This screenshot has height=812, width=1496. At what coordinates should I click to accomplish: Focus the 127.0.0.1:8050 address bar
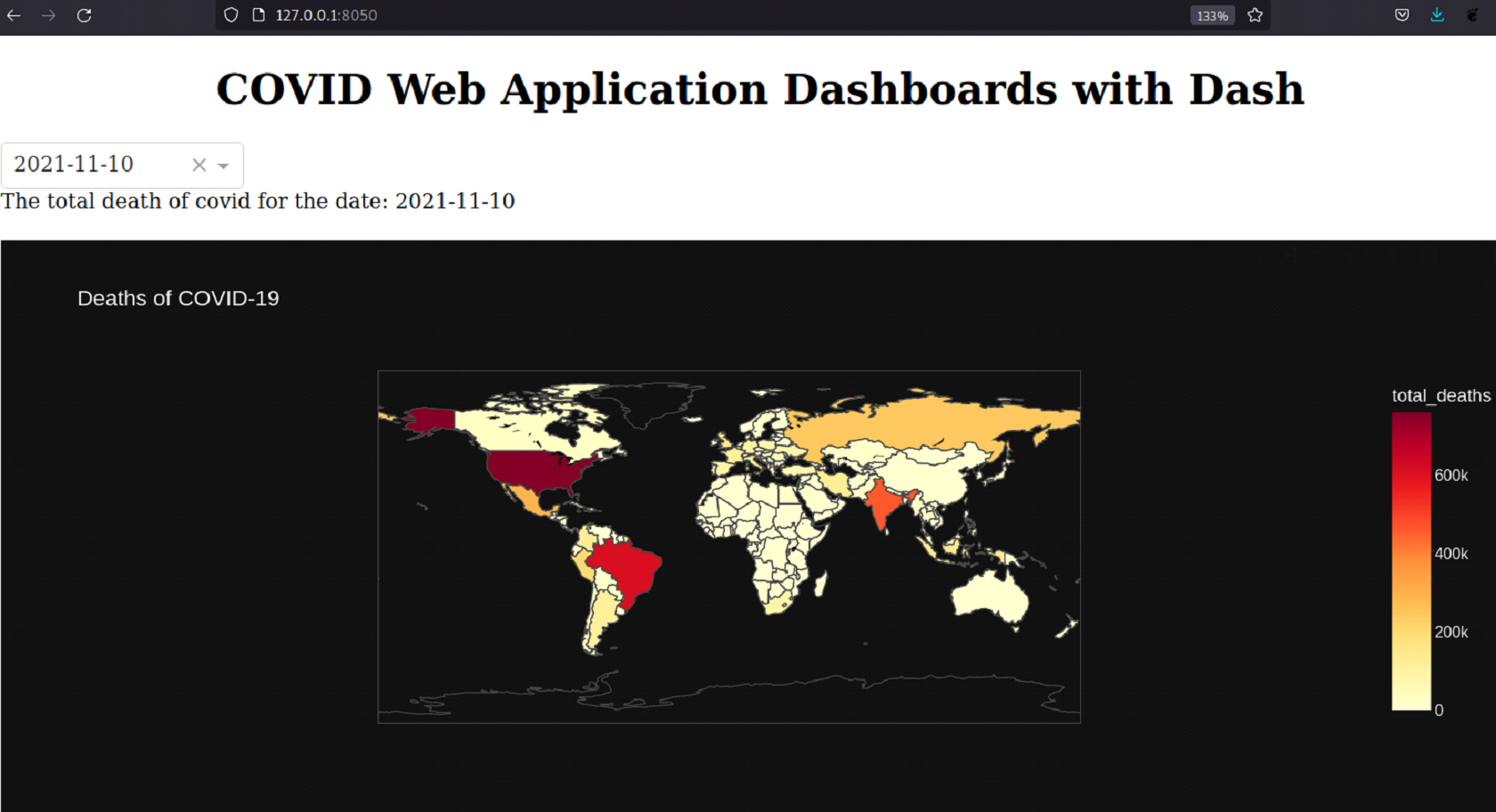point(712,15)
